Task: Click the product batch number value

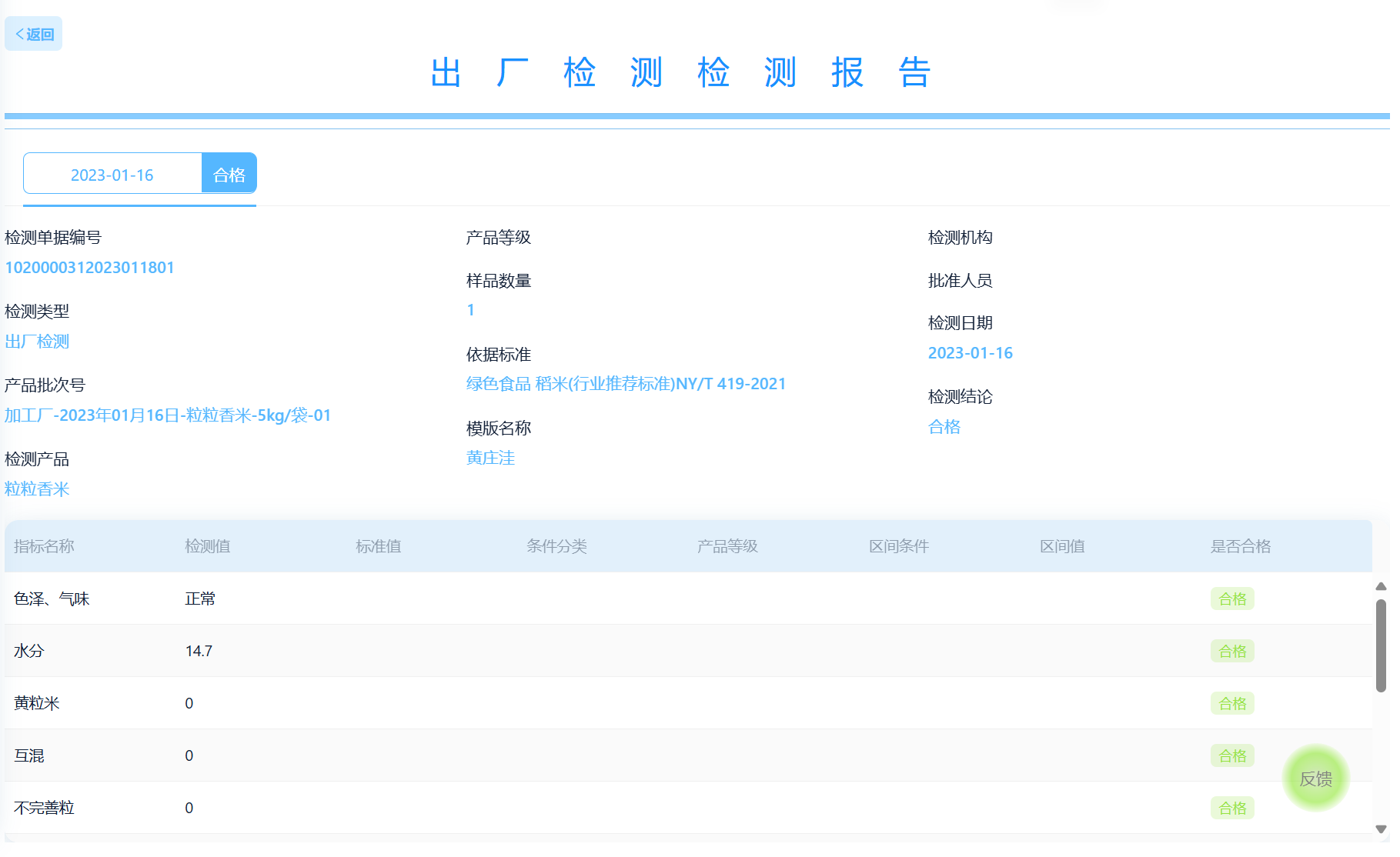Action: (x=168, y=415)
